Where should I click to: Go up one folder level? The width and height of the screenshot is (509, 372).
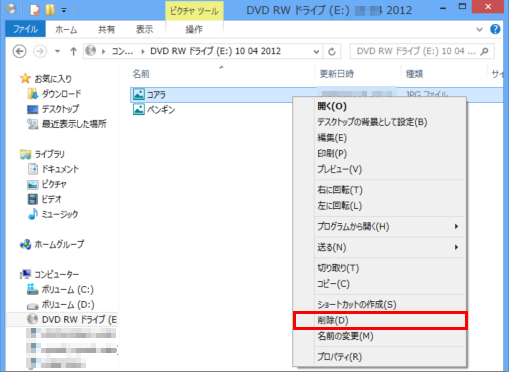73,51
